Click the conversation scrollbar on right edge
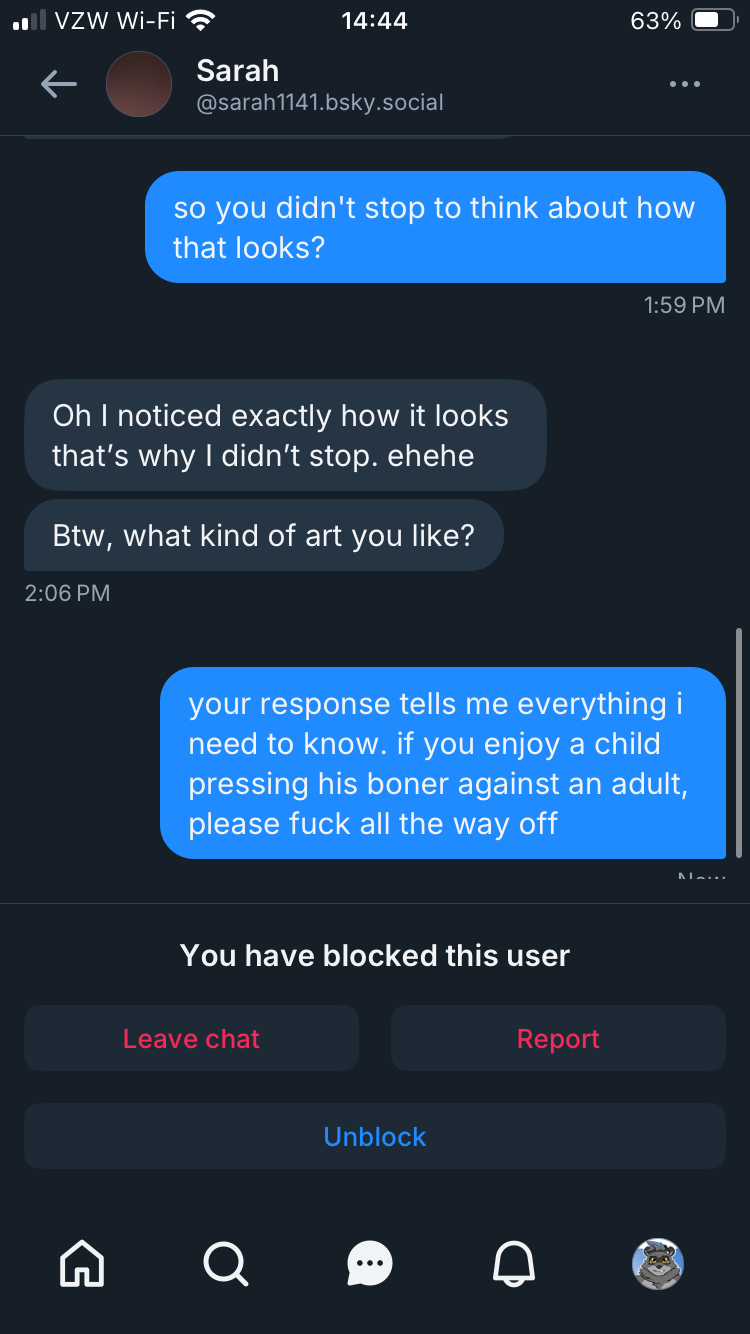Screen dimensions: 750x1334 [x=739, y=742]
